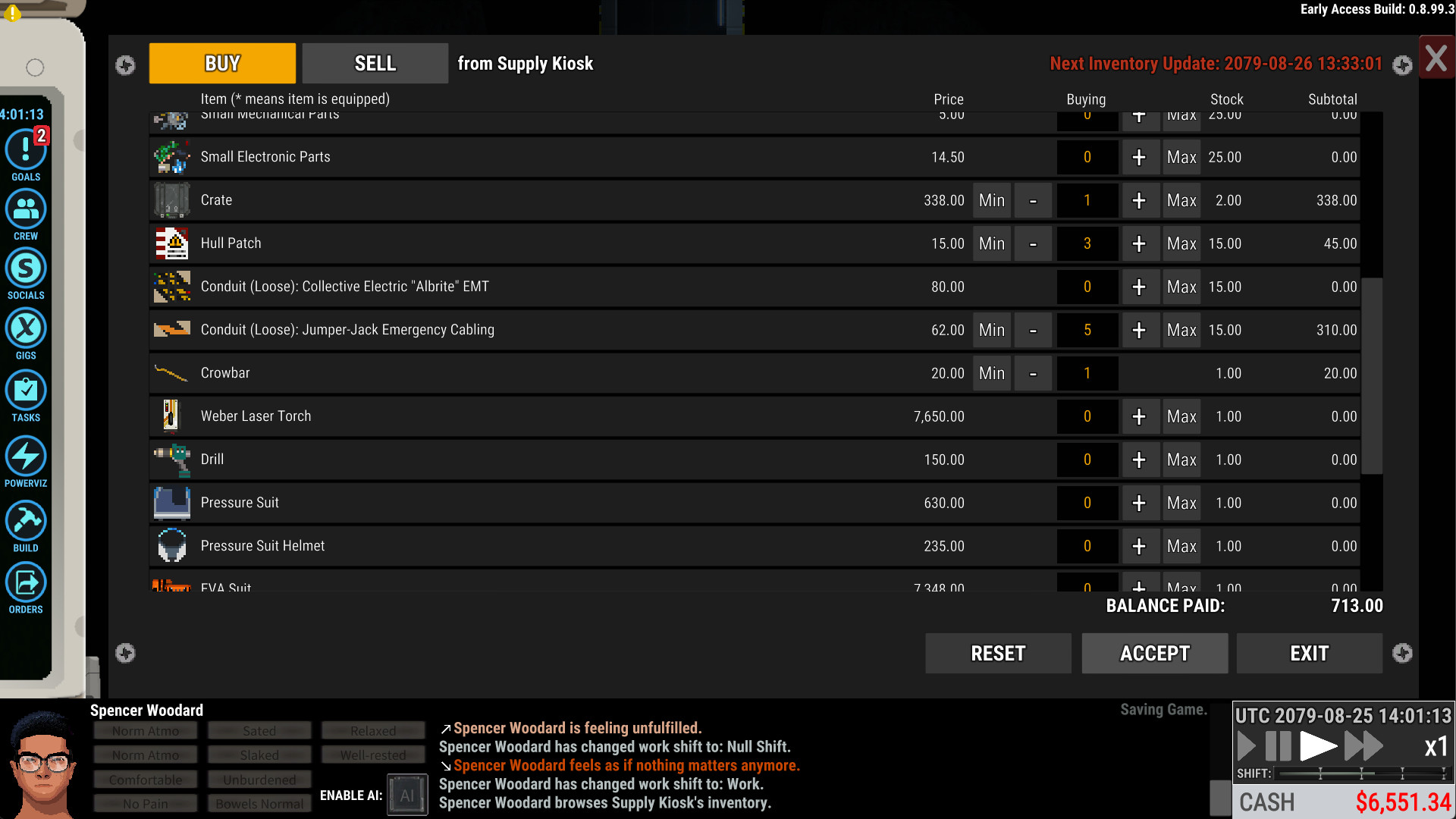Open the Socials sidebar icon

pos(26,268)
